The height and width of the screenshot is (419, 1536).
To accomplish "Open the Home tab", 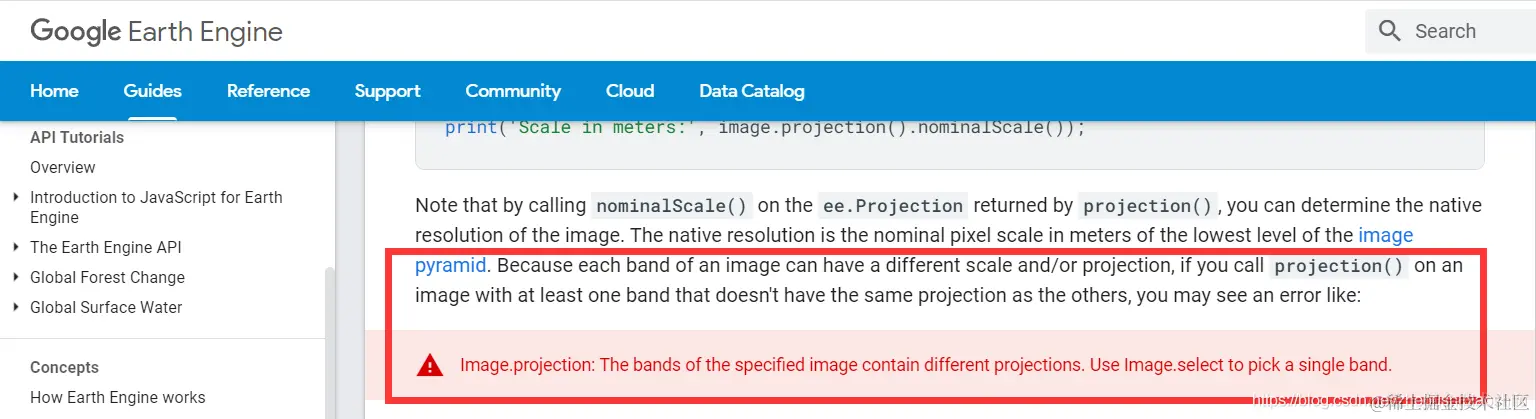I will click(x=54, y=91).
